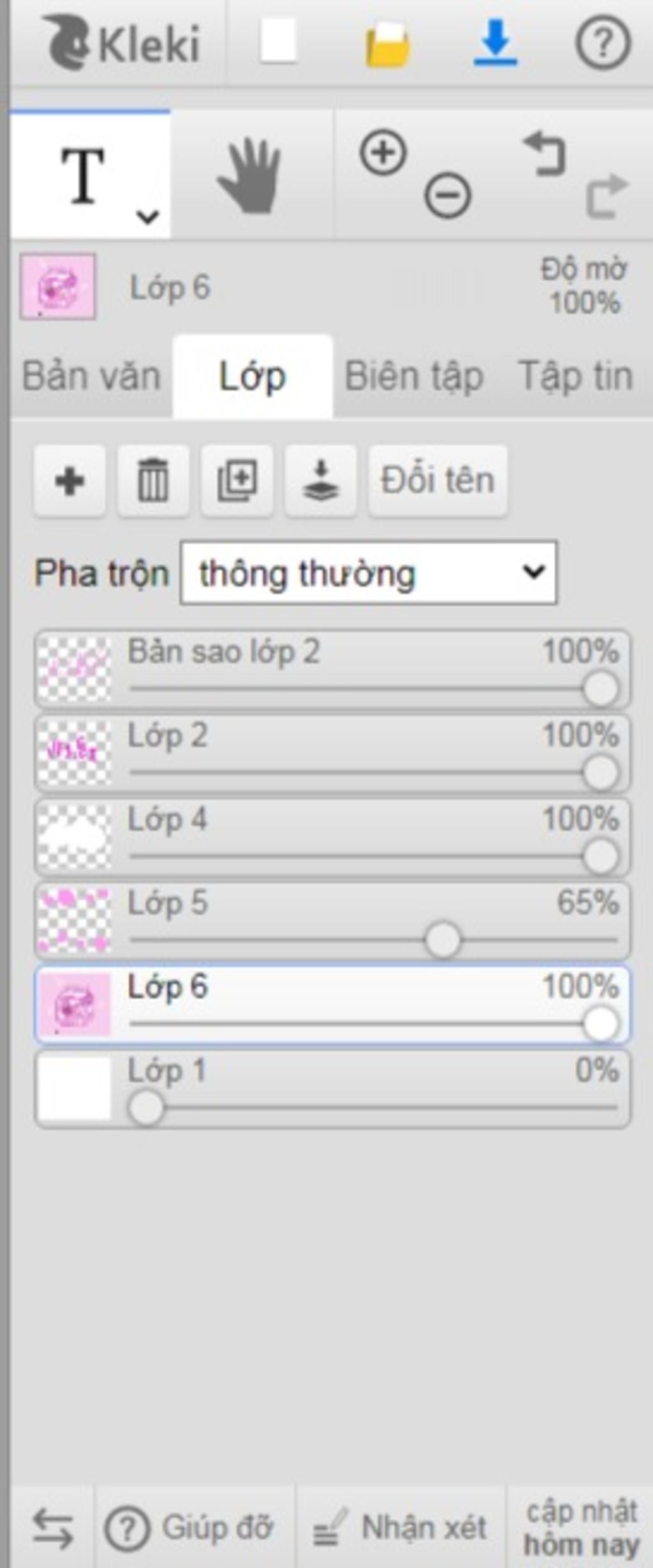The image size is (653, 1568).
Task: Click Lớp 5 opacity slider handle
Action: pos(442,939)
